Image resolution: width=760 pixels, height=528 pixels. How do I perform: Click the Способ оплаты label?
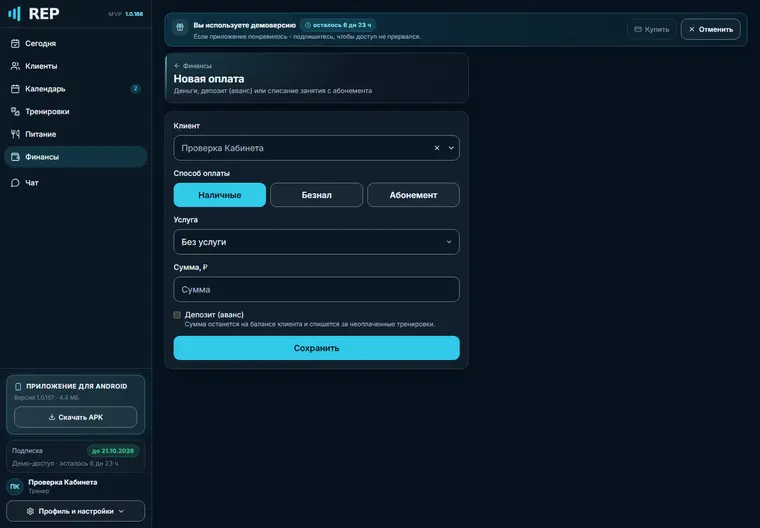(x=202, y=173)
